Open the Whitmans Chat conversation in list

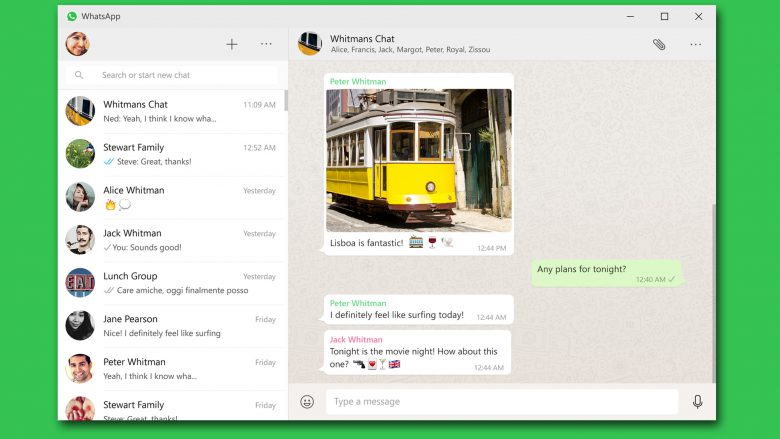coord(172,111)
